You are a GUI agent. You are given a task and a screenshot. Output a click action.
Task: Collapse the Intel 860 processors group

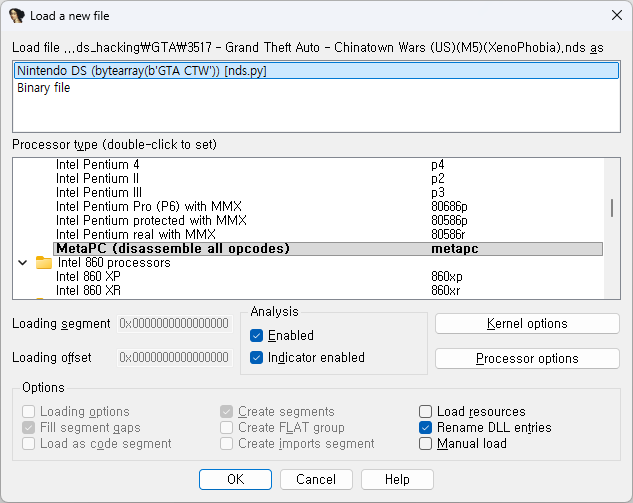[x=23, y=263]
